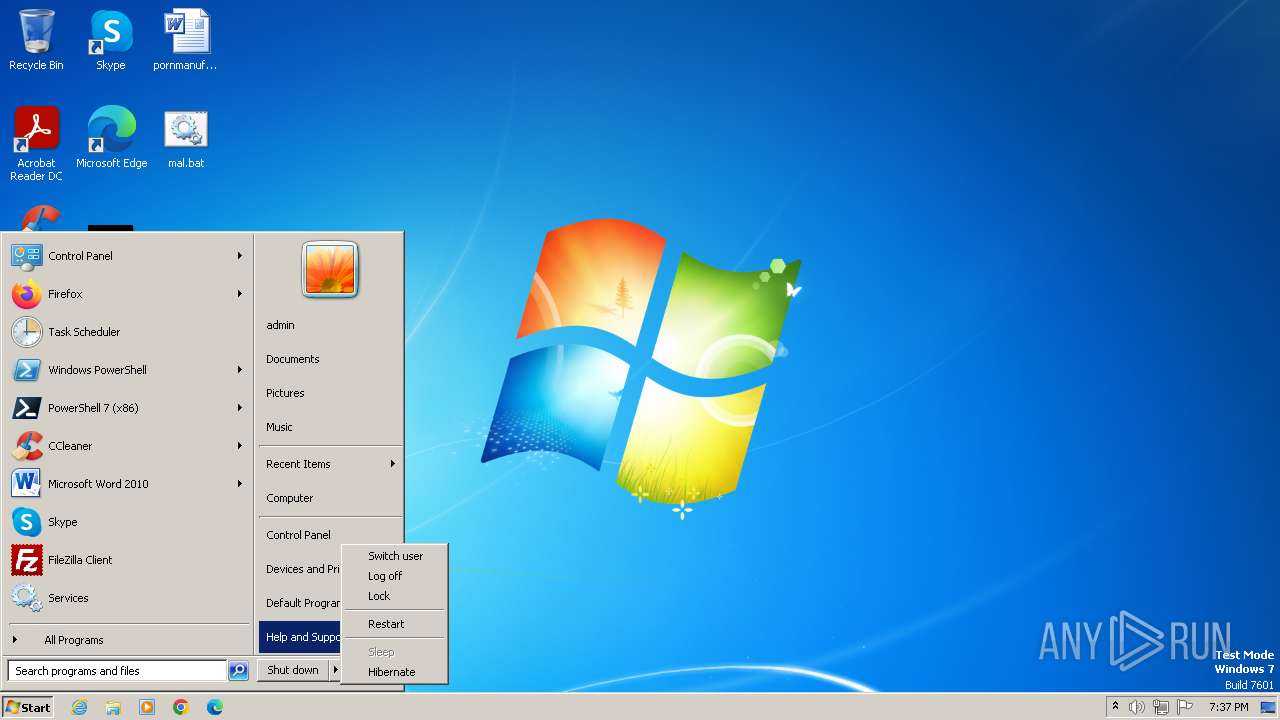Image resolution: width=1280 pixels, height=720 pixels.
Task: Click Control Panel icon in Start menu
Action: click(x=27, y=256)
